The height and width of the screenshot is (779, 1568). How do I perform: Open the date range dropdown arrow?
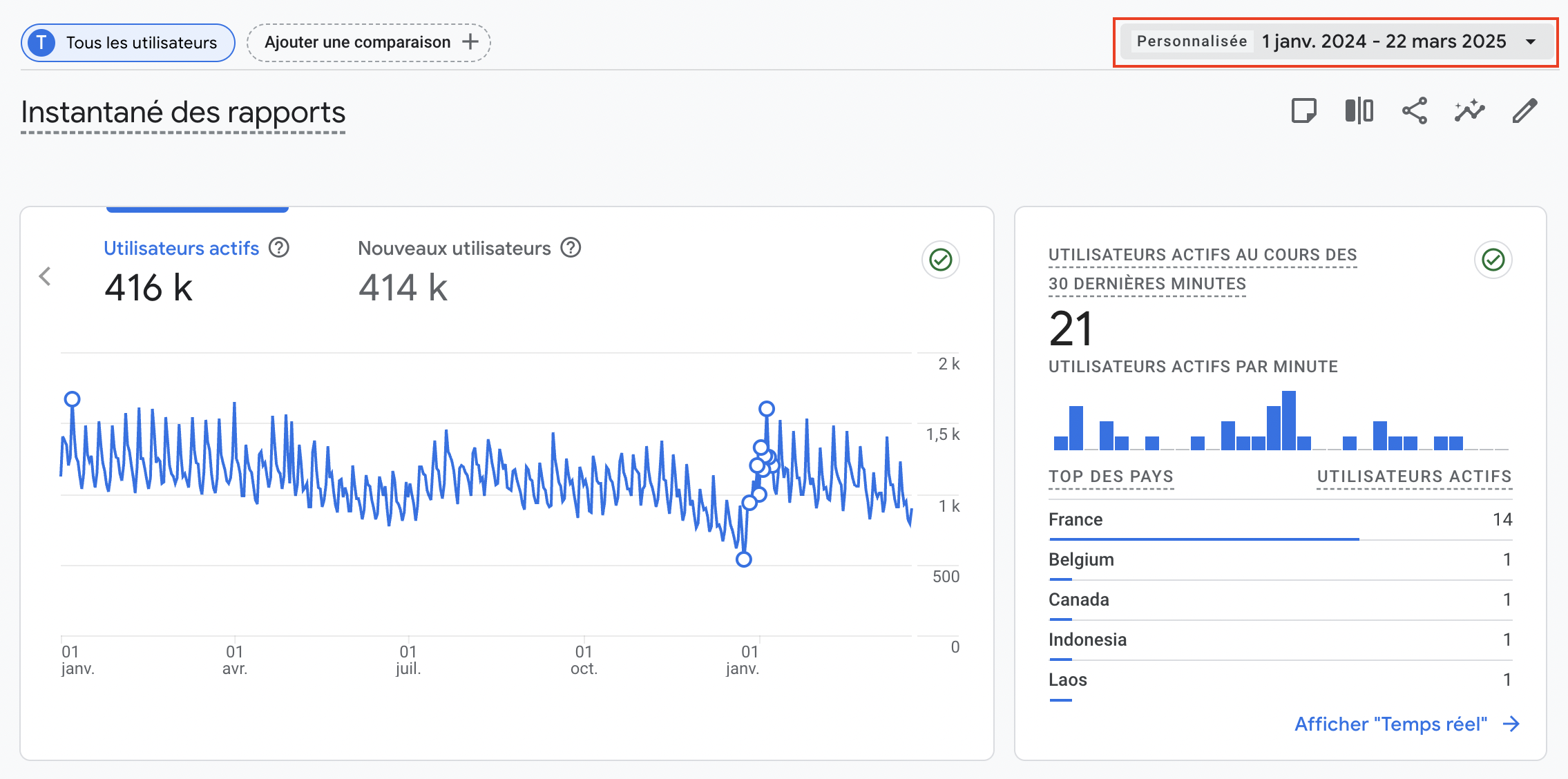1531,42
